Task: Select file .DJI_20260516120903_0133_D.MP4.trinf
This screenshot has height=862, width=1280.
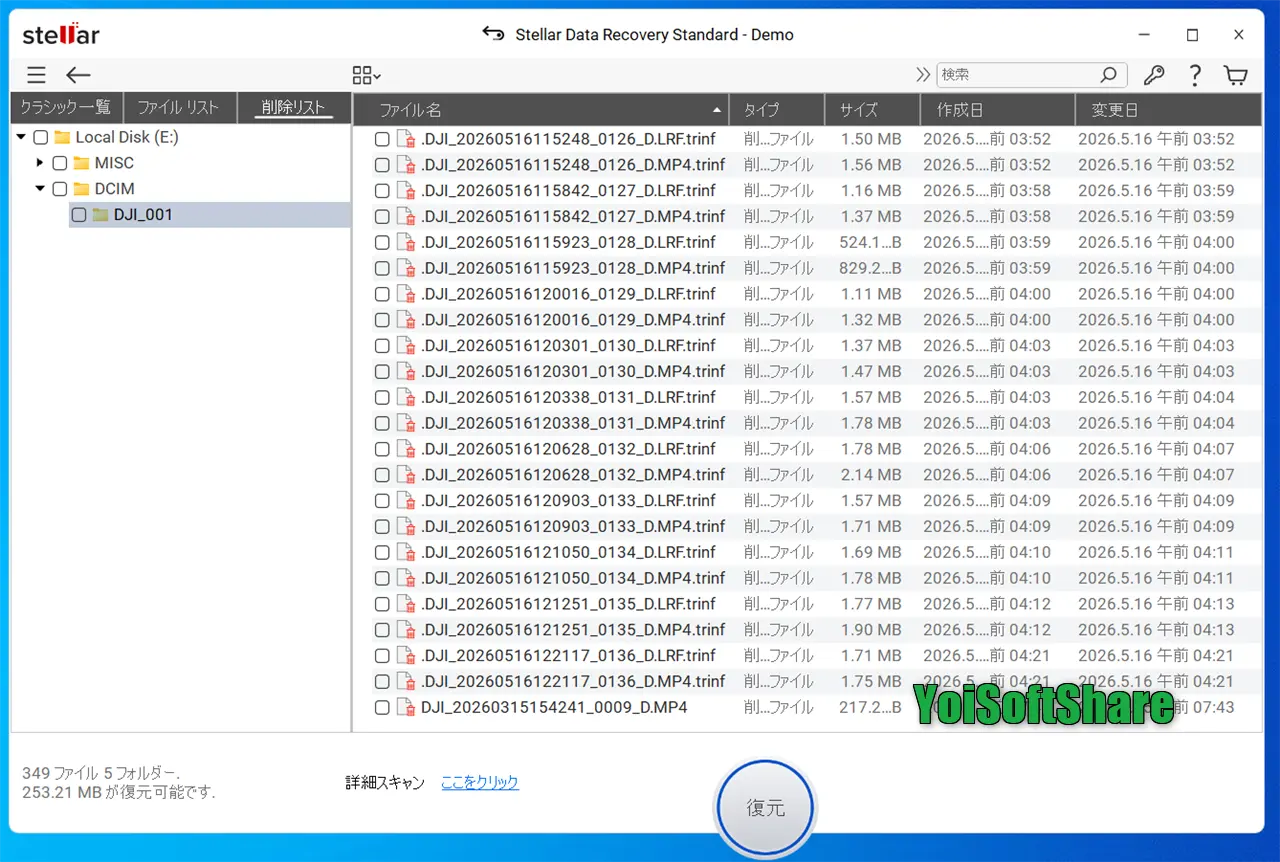Action: click(573, 526)
